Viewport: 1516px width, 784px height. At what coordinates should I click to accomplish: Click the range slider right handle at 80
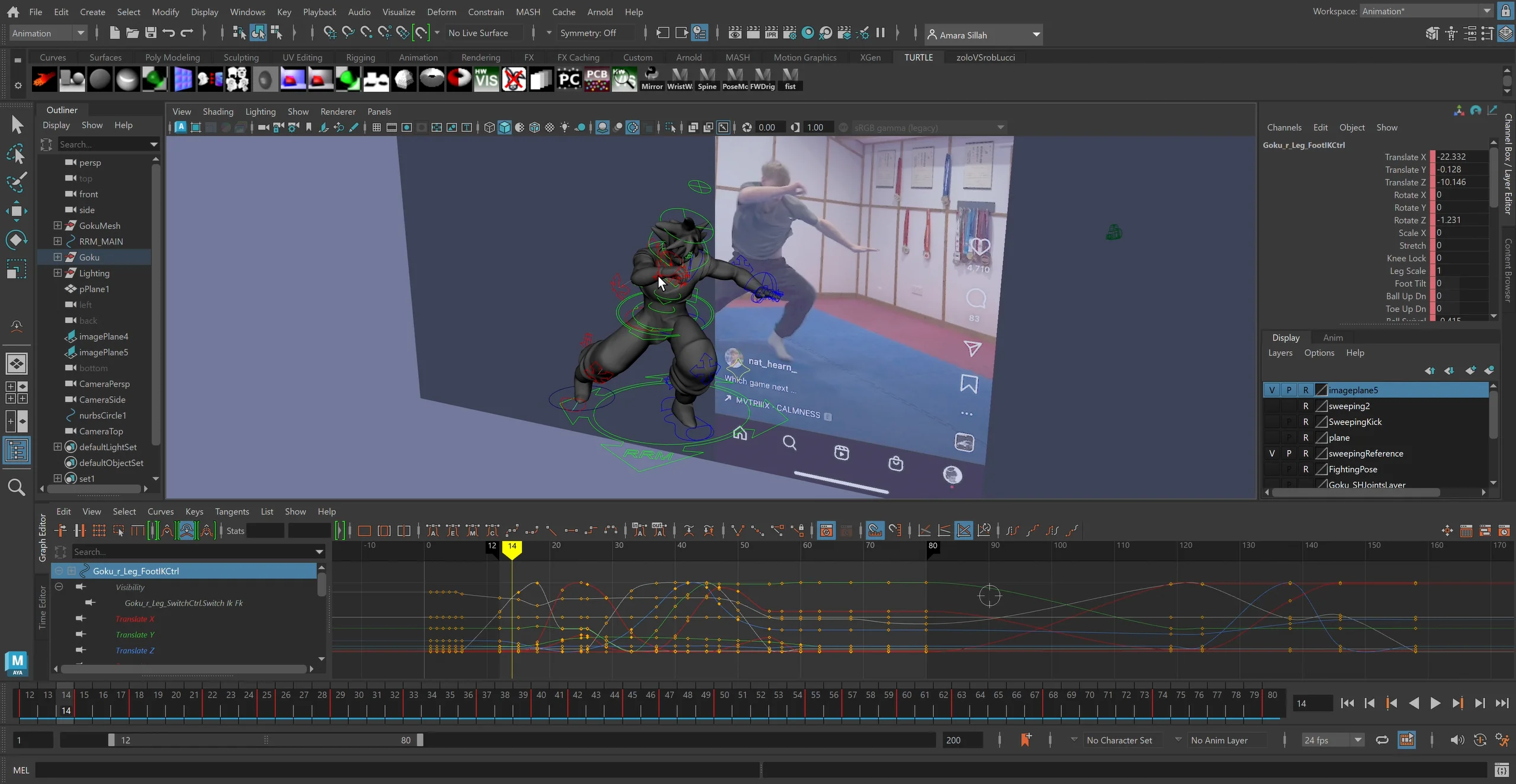[x=420, y=740]
